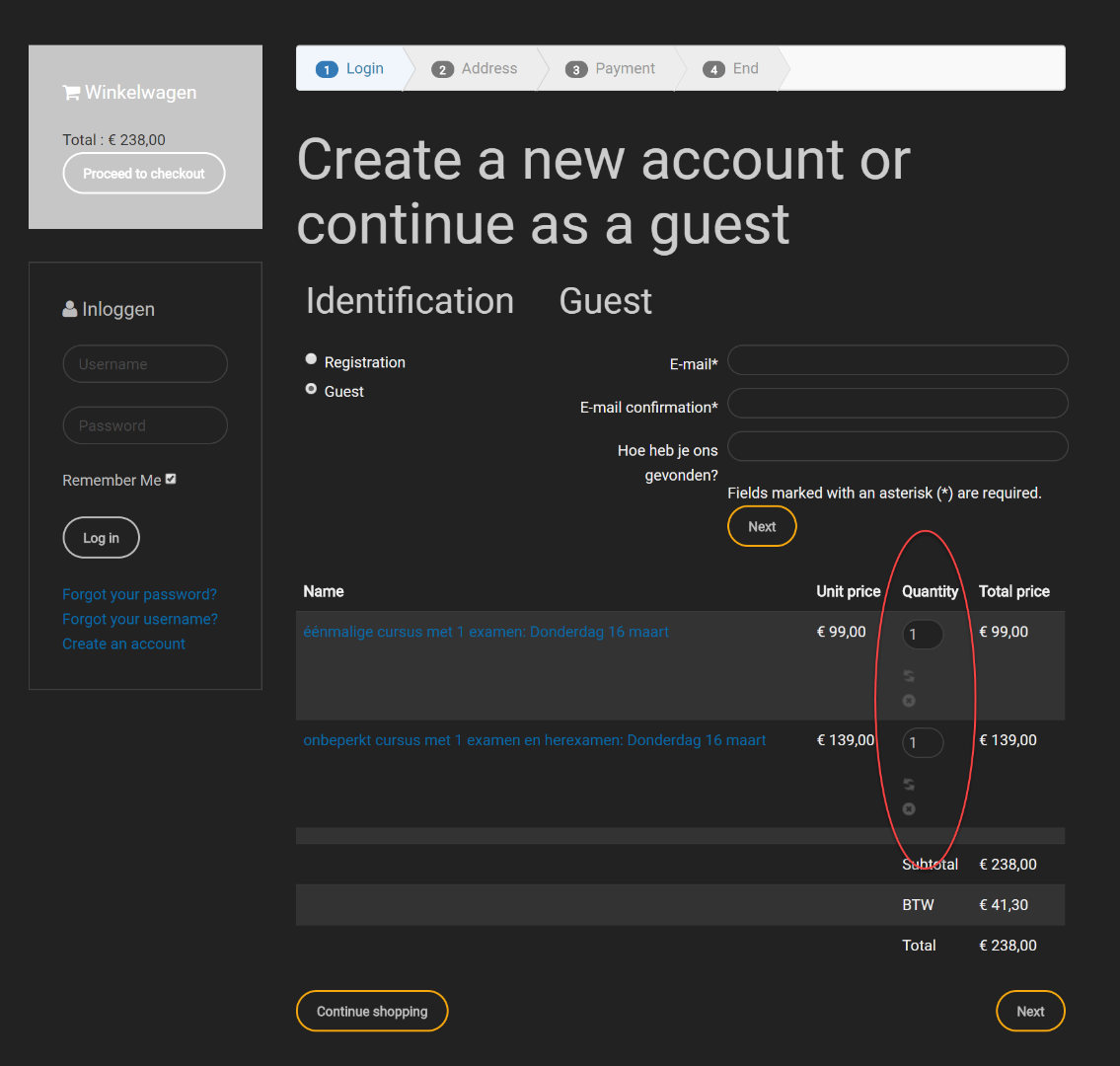
Task: Open the Forgot your password link
Action: [x=139, y=594]
